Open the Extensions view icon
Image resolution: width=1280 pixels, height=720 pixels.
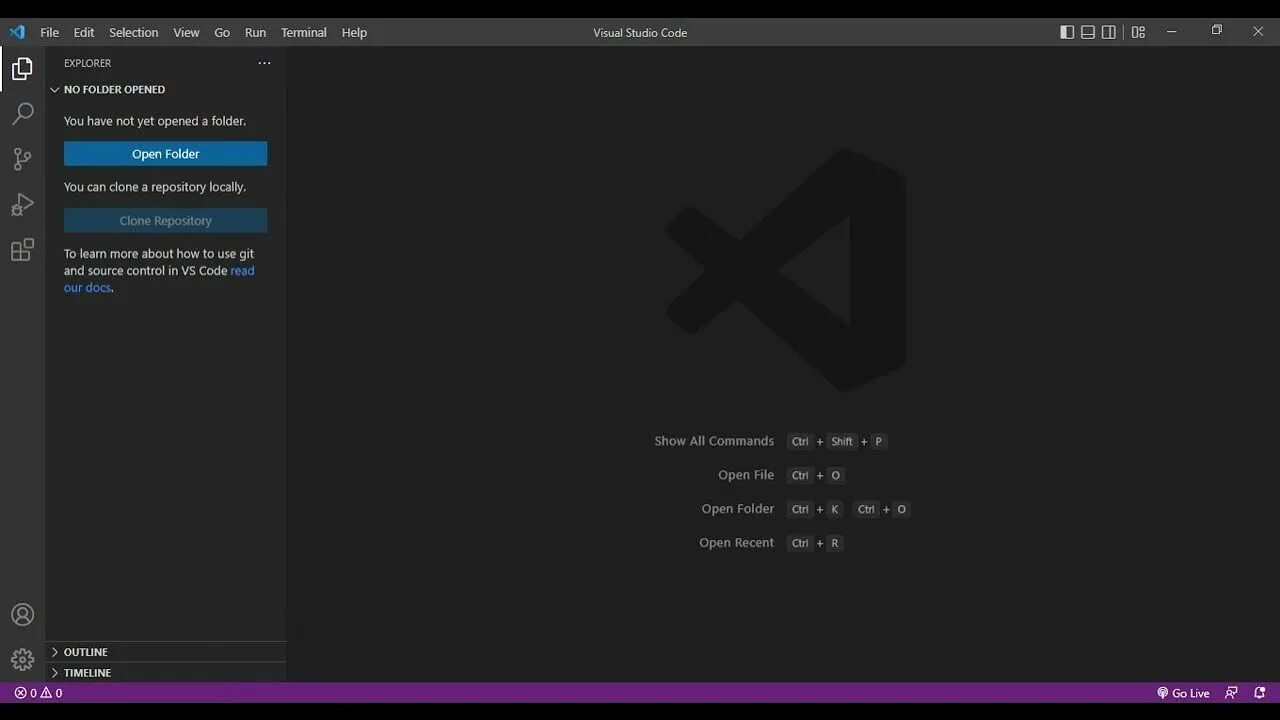22,250
